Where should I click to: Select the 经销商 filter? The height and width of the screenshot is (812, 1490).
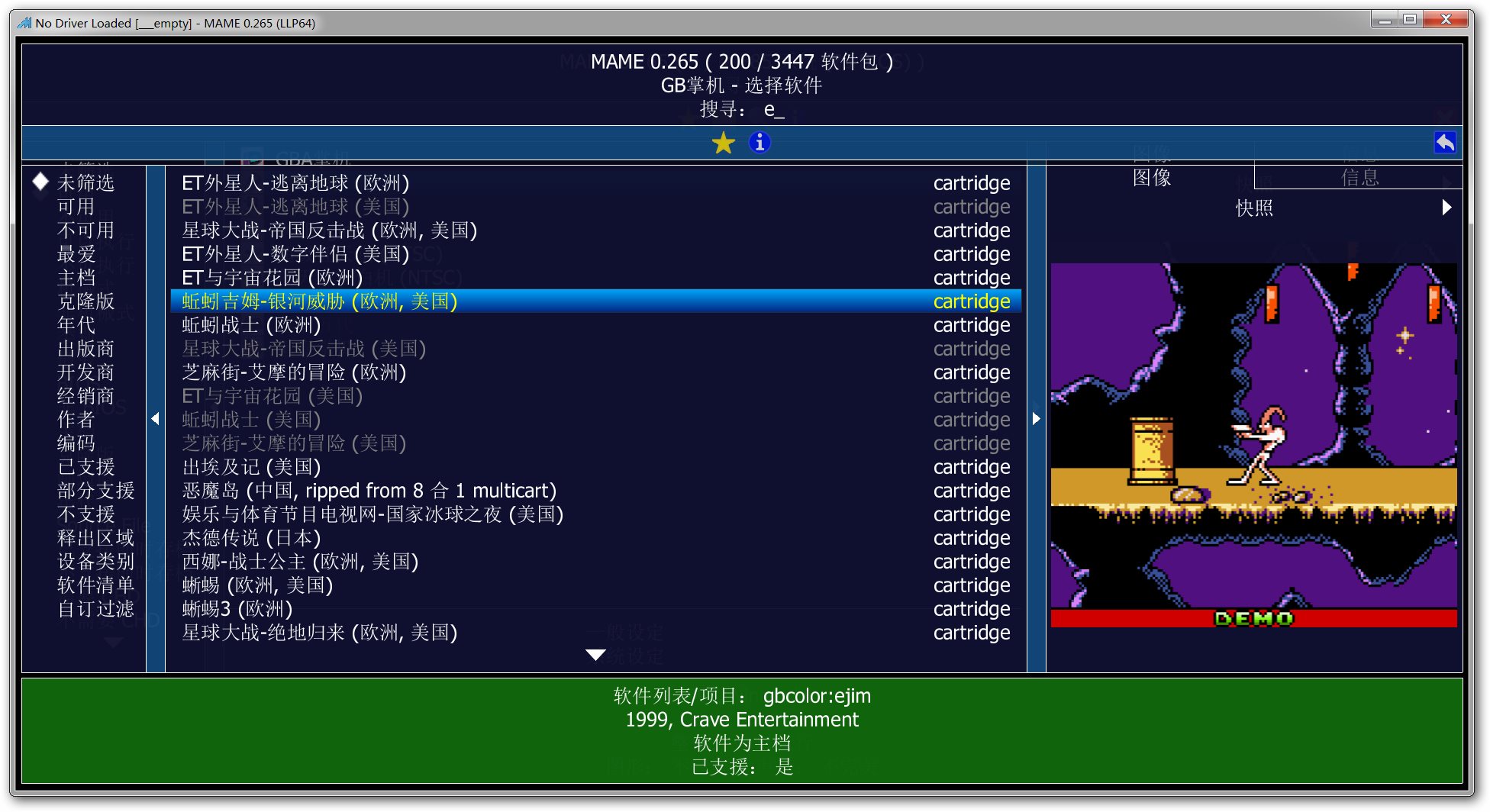tap(85, 396)
